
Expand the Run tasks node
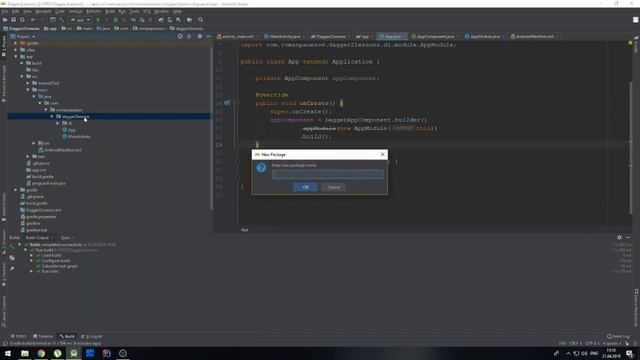(x=31, y=271)
